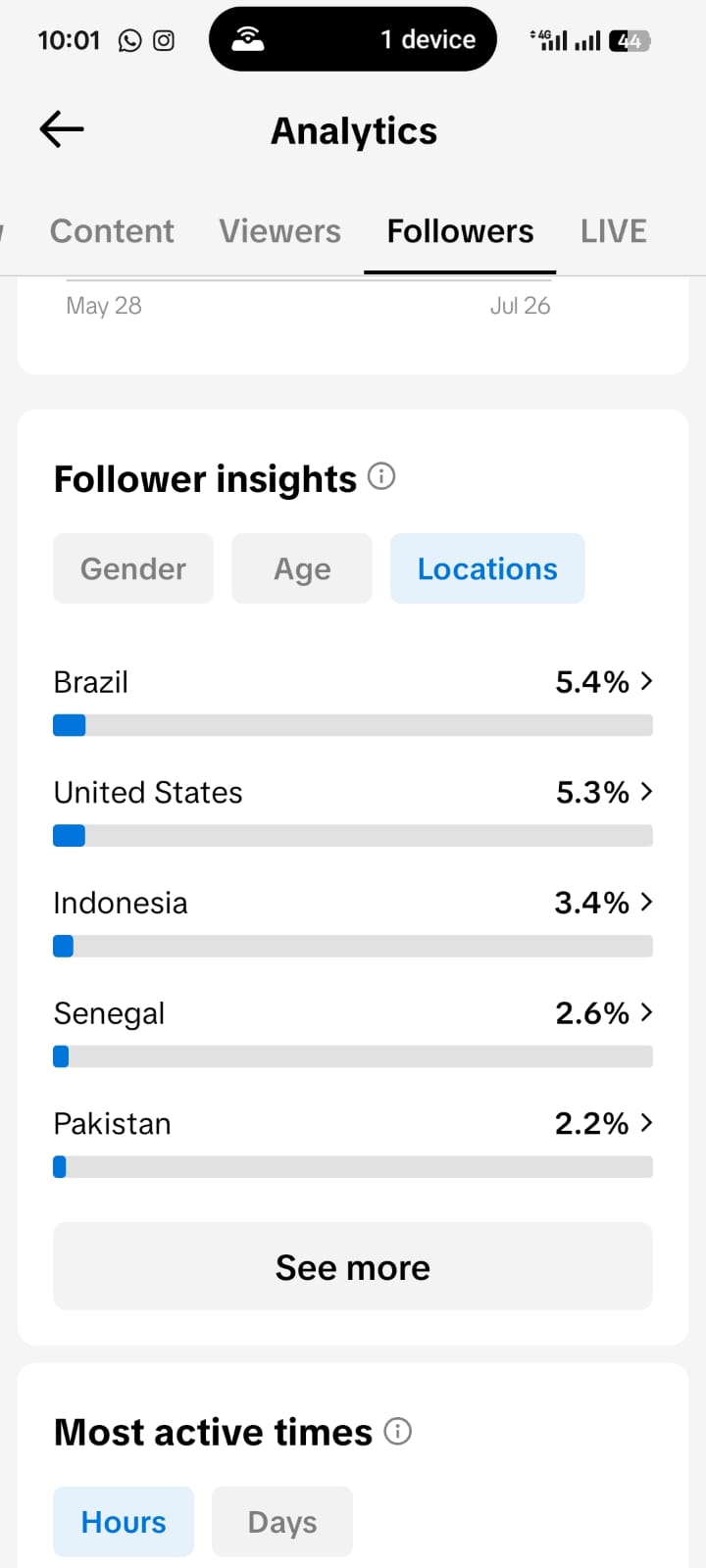Select the Age filter chip
The width and height of the screenshot is (706, 1568).
(x=302, y=568)
